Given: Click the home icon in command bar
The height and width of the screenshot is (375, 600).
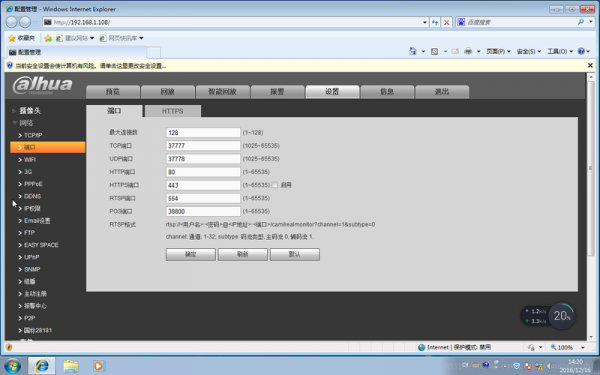Looking at the screenshot, I should [x=412, y=51].
